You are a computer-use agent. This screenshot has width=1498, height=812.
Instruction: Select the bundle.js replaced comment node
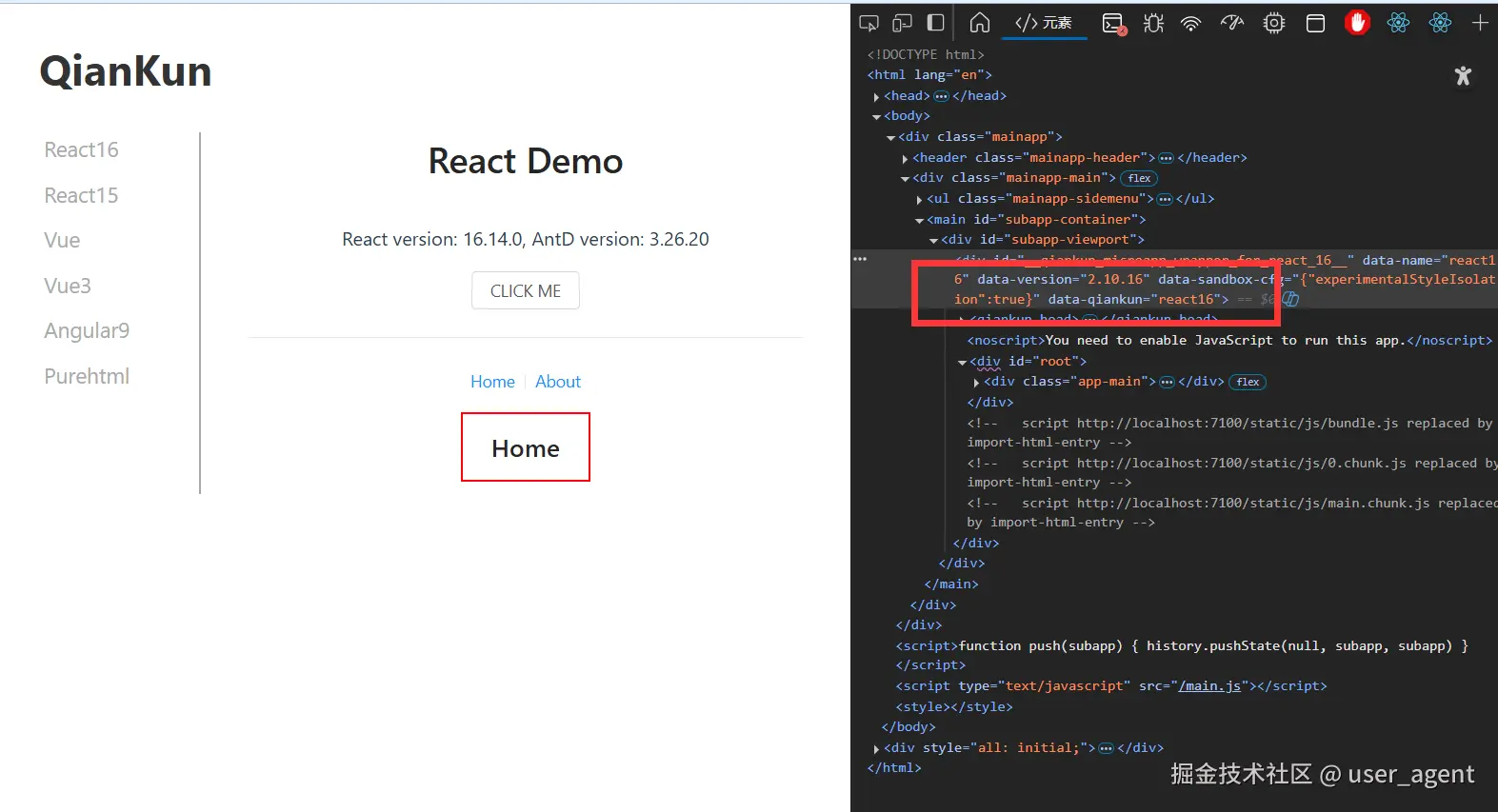click(x=1229, y=432)
